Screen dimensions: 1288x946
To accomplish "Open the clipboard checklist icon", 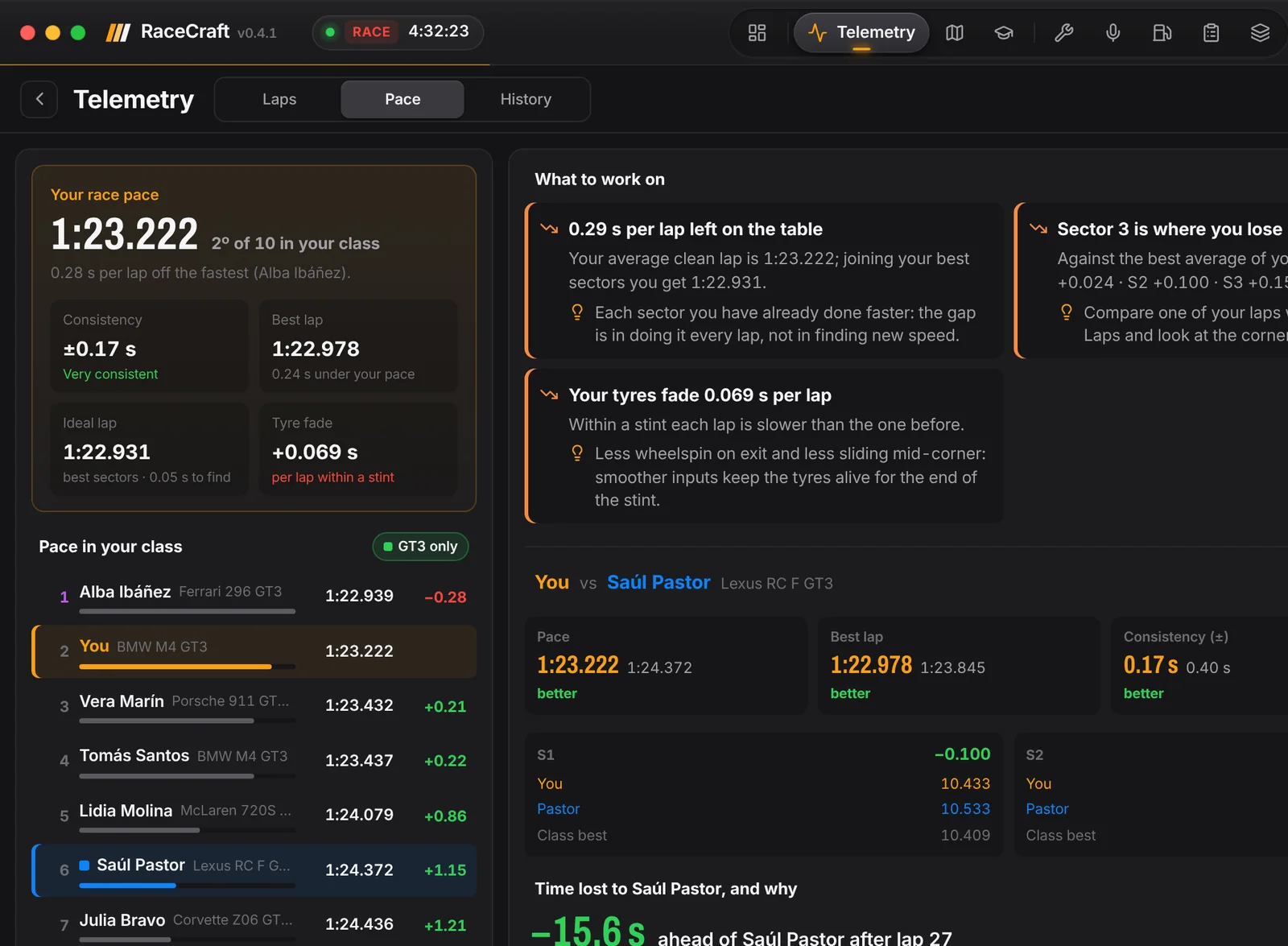I will (1212, 33).
